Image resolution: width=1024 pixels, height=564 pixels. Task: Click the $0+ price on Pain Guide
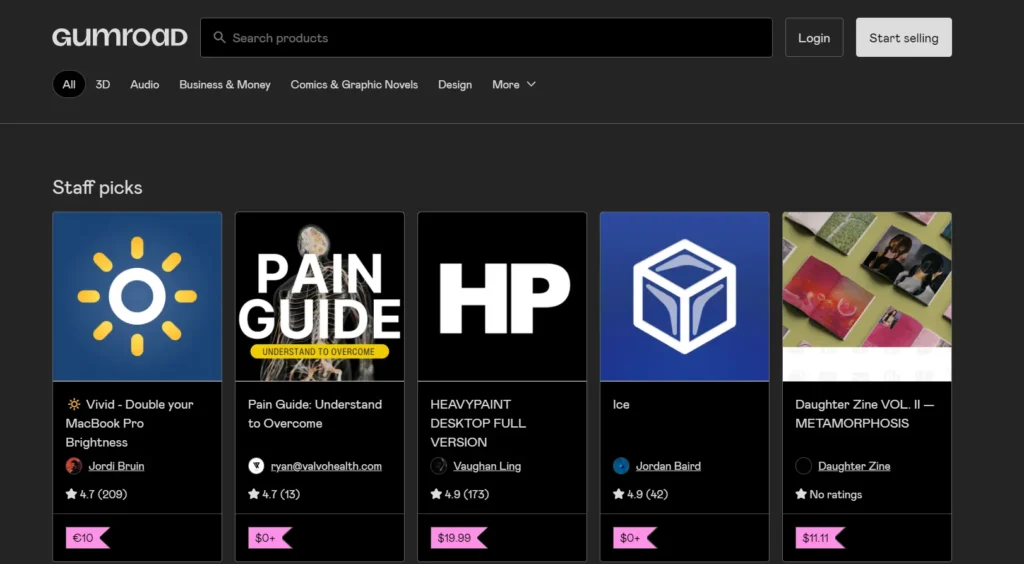pyautogui.click(x=269, y=538)
